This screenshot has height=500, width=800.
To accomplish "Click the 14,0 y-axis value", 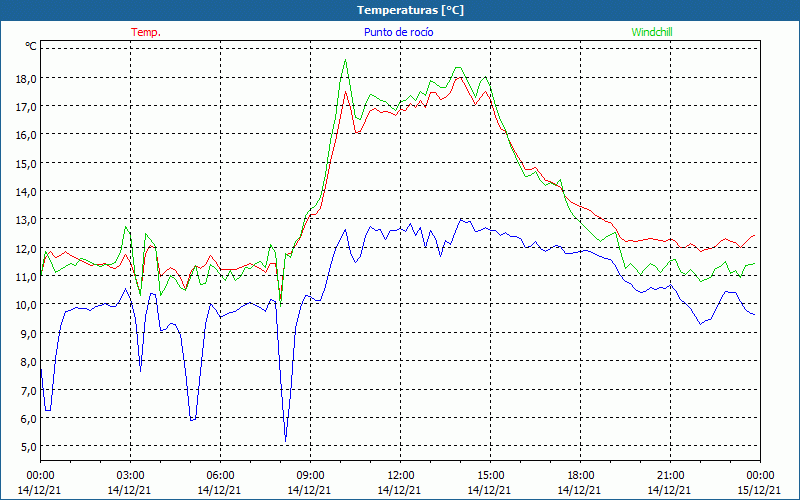I will [x=28, y=191].
